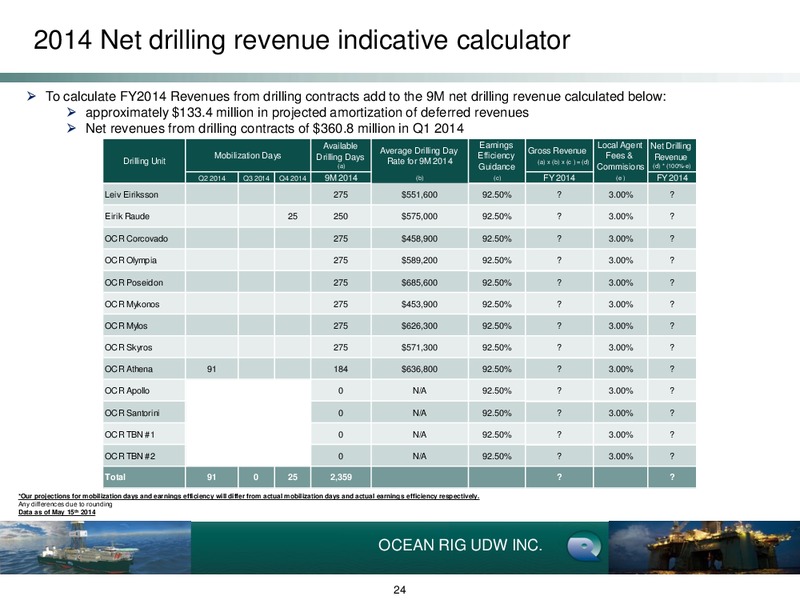Image resolution: width=800 pixels, height=600 pixels.
Task: Click the "9M 2014" sub-header
Action: point(340,178)
